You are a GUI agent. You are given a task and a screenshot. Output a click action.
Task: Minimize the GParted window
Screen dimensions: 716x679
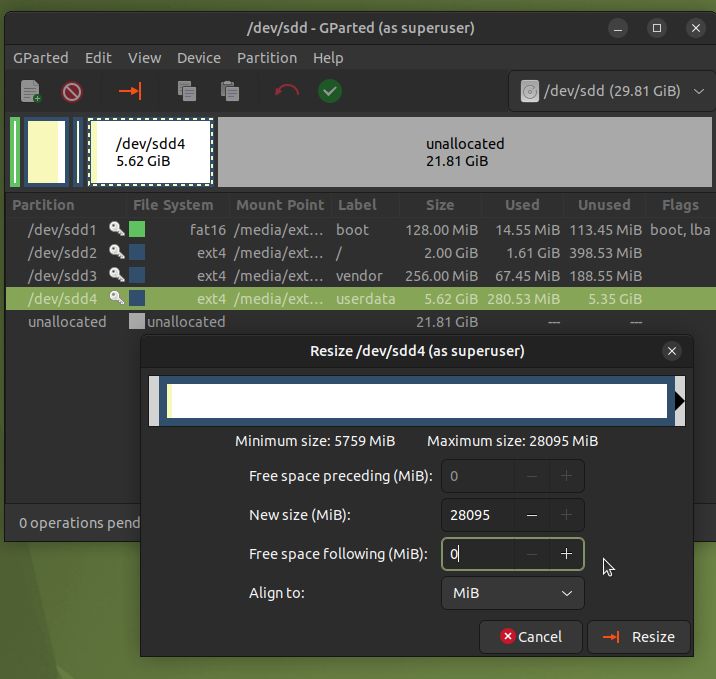[618, 28]
